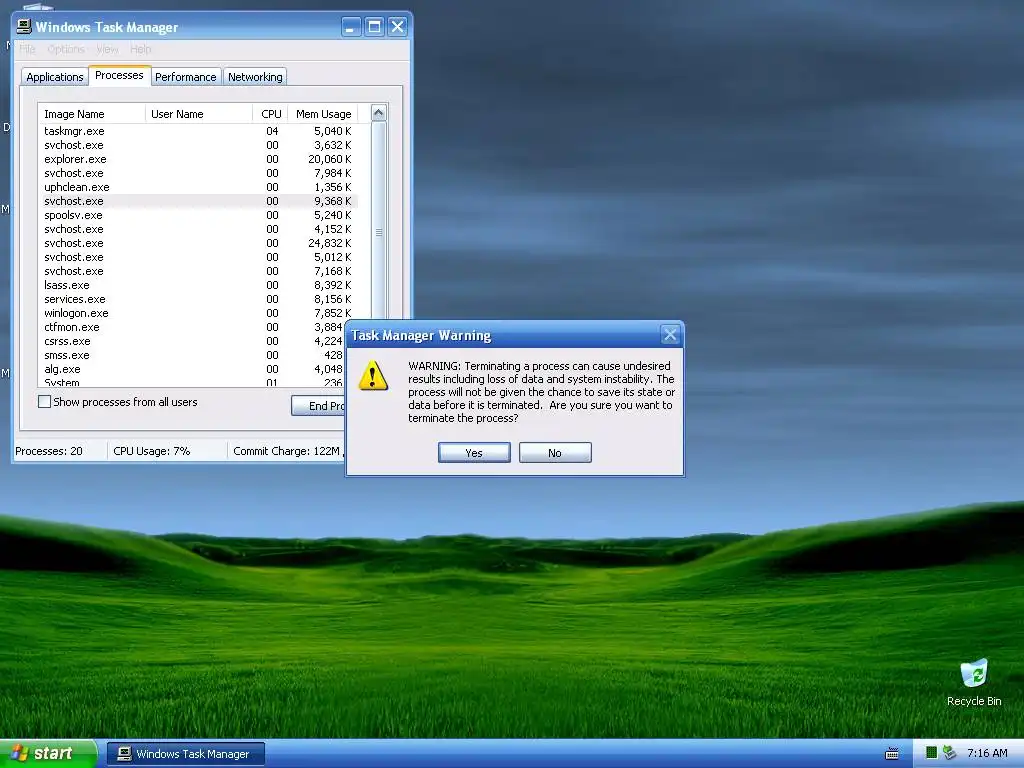This screenshot has width=1024, height=768.
Task: Click the process list scroll up arrow
Action: click(x=379, y=113)
